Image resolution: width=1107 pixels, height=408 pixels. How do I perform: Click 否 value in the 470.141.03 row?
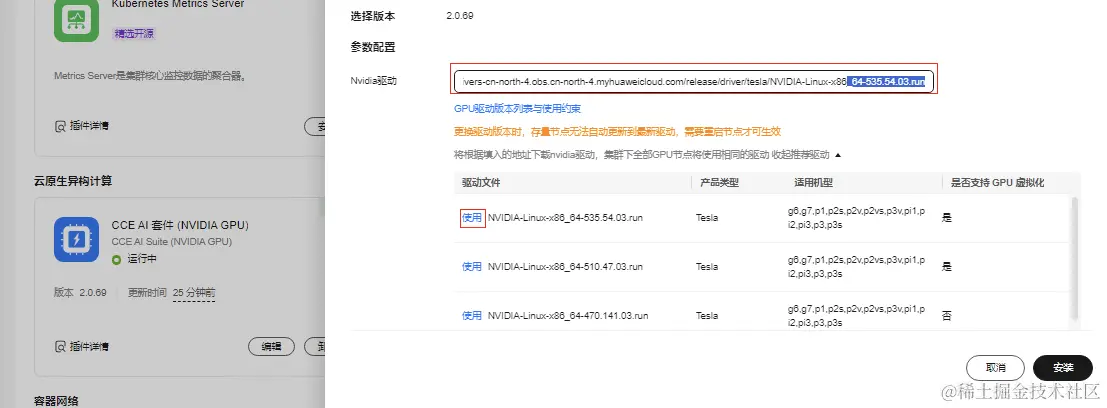947,316
